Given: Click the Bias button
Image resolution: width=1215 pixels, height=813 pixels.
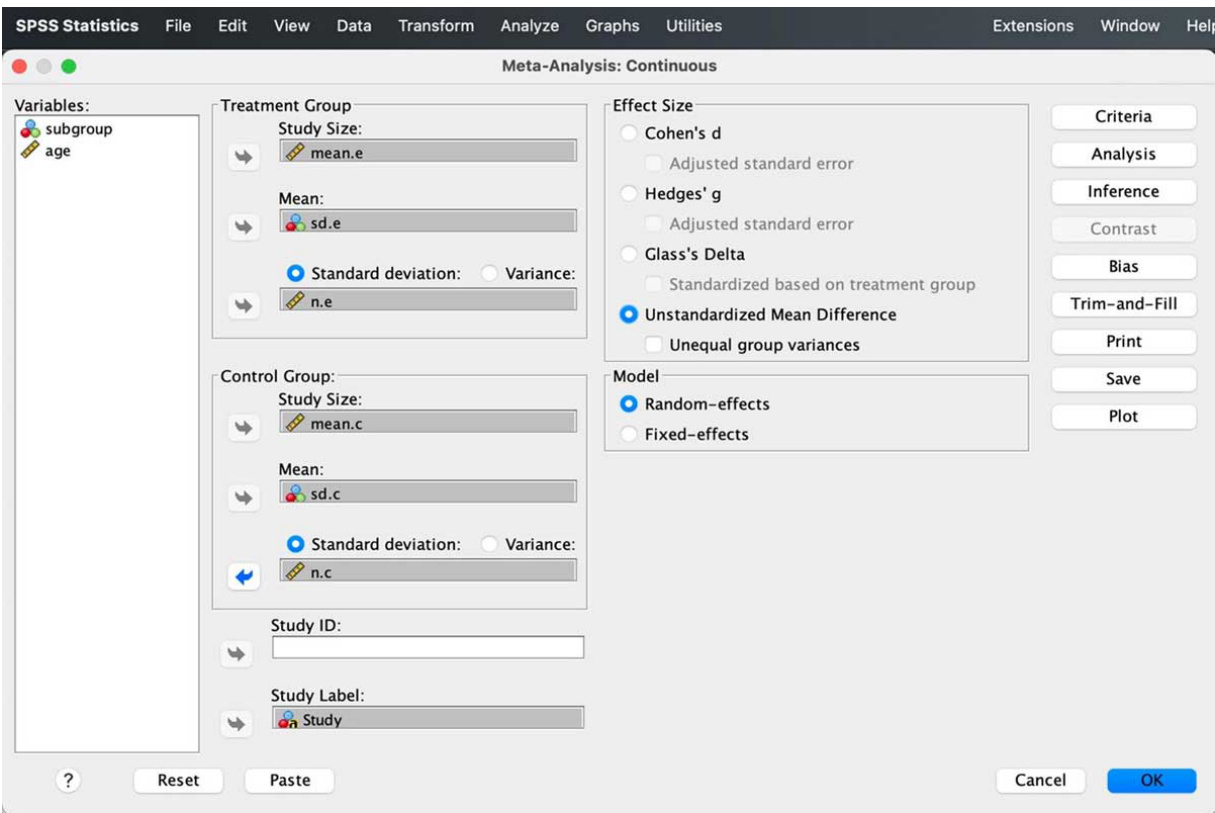Looking at the screenshot, I should 1123,267.
